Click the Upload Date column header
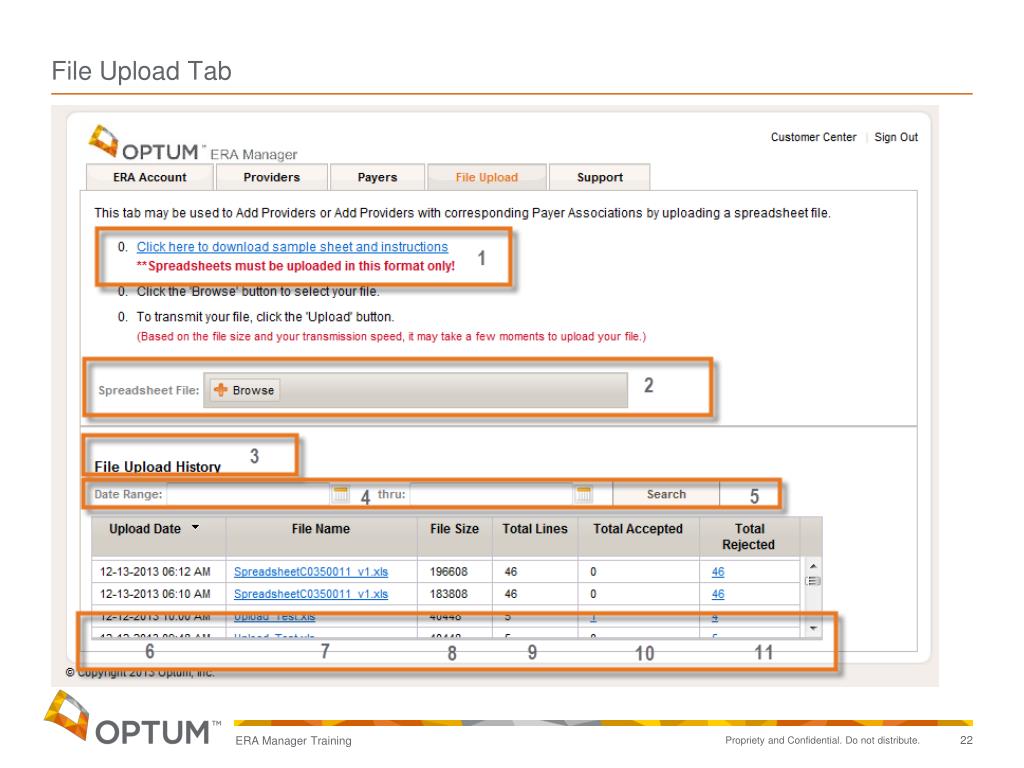This screenshot has width=1024, height=768. coord(159,536)
